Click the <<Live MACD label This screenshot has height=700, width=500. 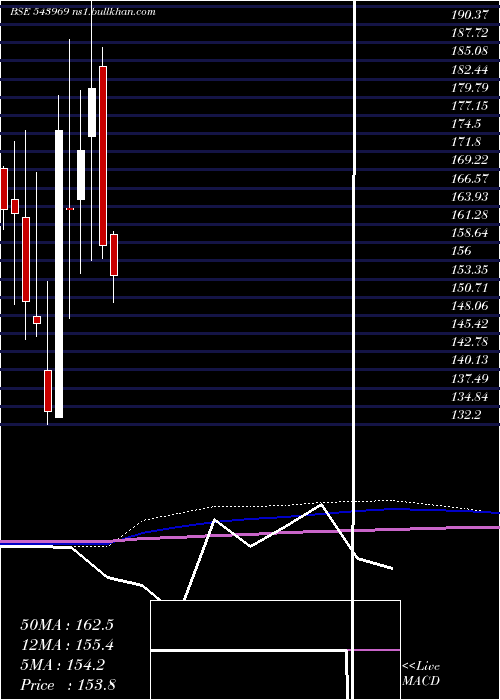(421, 674)
